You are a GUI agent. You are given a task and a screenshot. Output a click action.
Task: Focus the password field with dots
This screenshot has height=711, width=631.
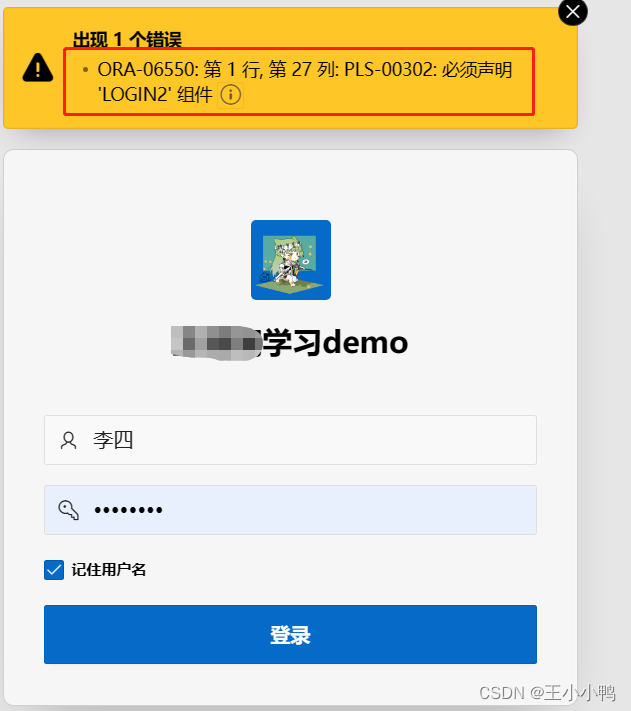click(x=291, y=510)
